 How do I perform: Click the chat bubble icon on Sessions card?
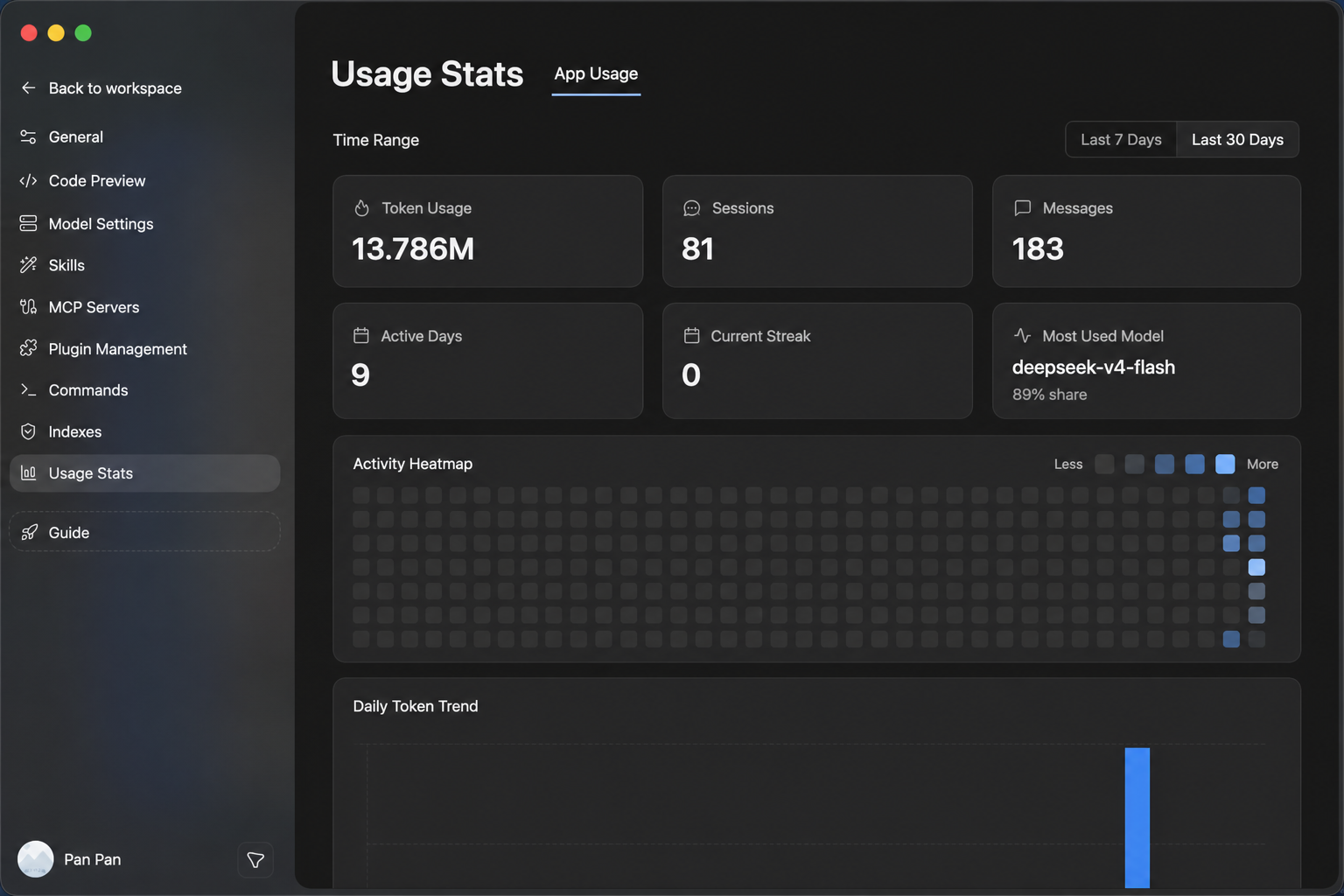[x=691, y=208]
